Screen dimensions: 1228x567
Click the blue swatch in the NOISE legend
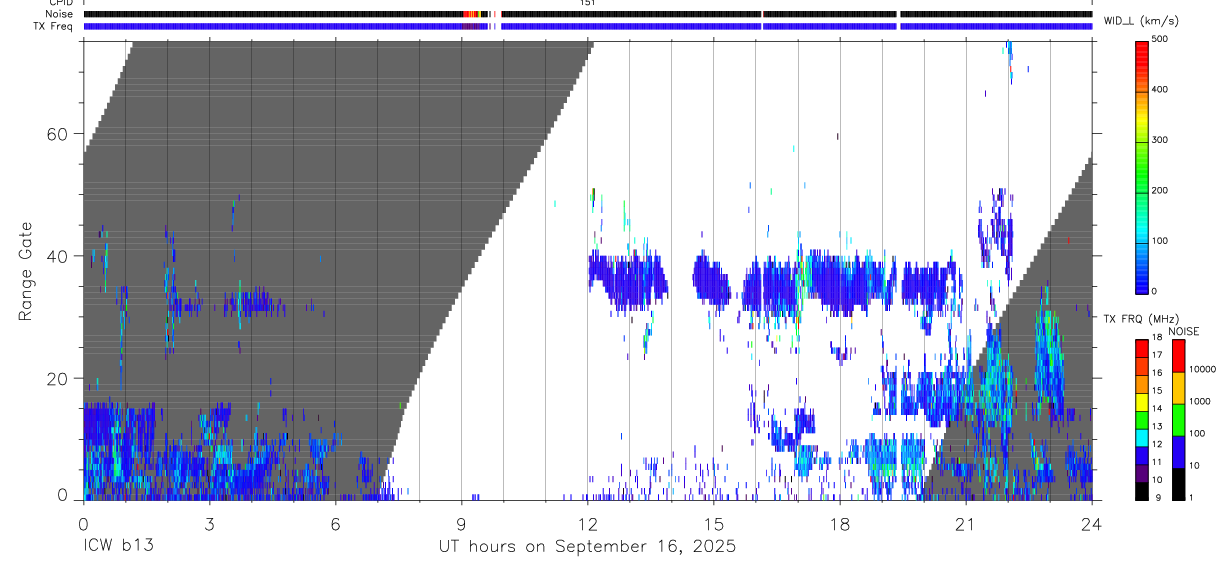1178,451
